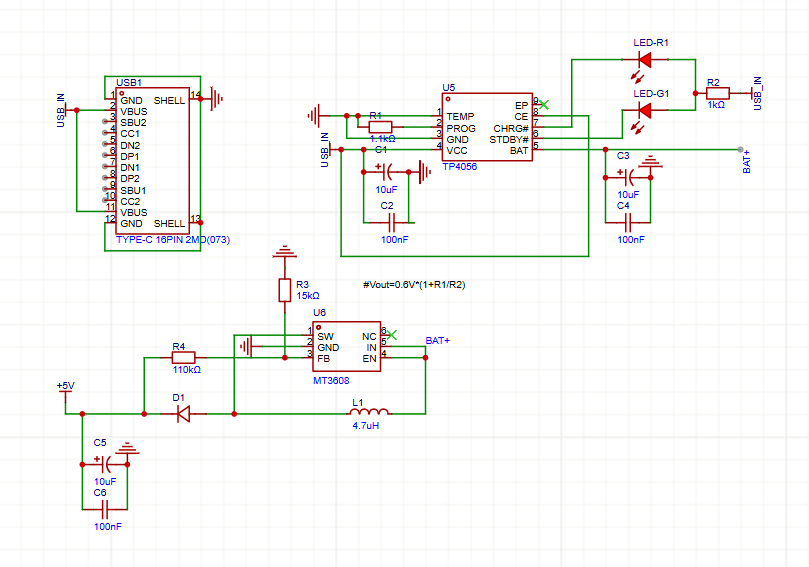Image resolution: width=809 pixels, height=567 pixels.
Task: Click the +5V net label
Action: click(66, 386)
